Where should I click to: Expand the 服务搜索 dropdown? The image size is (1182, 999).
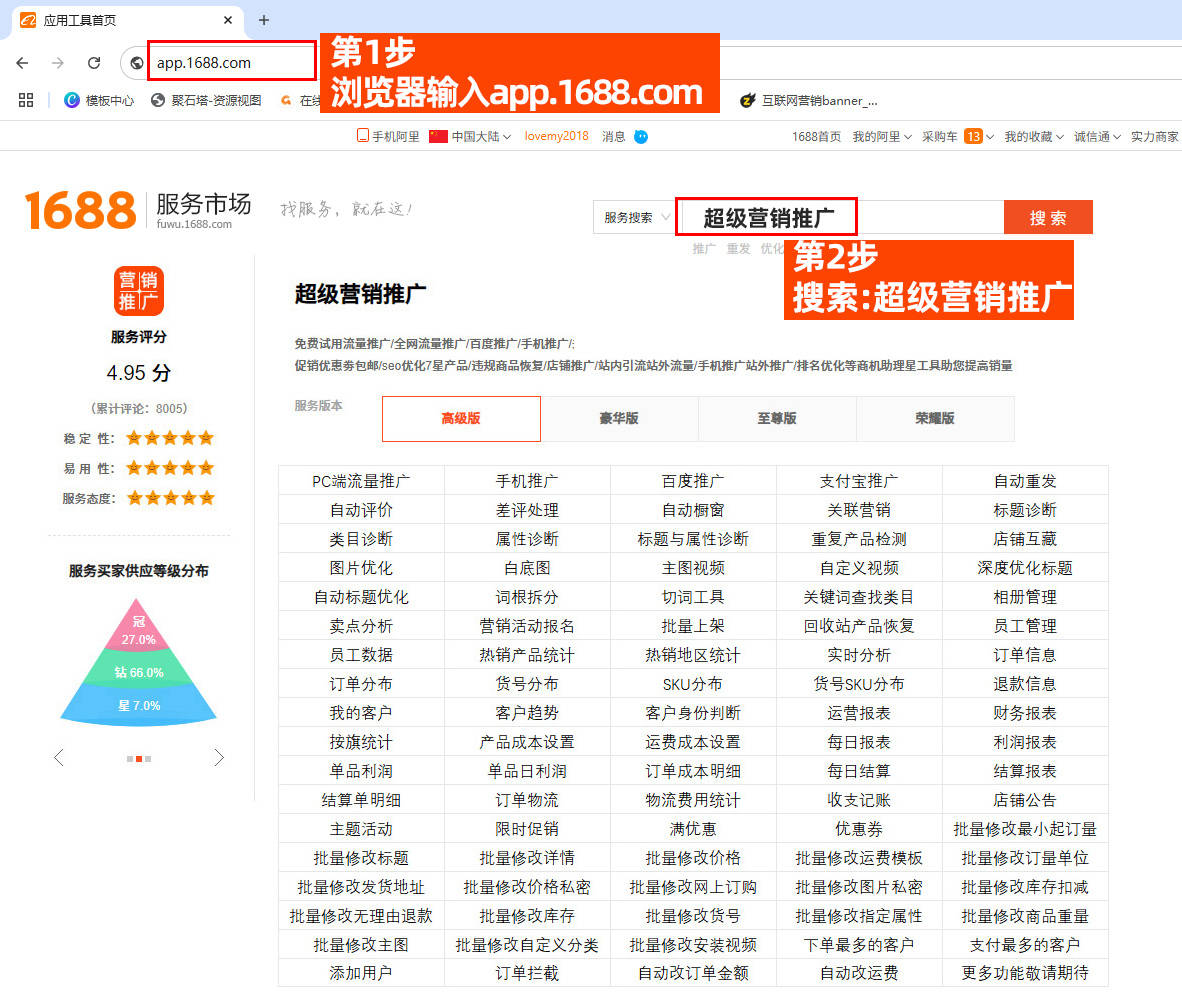(636, 218)
